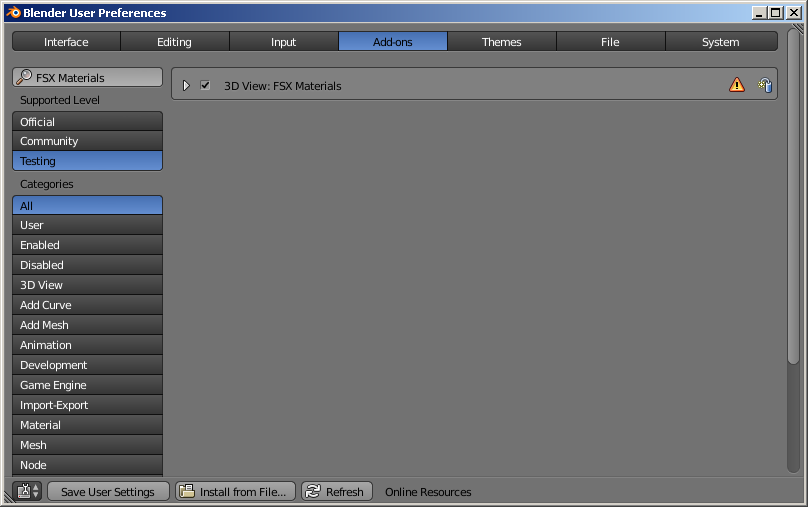
Task: Close the Blender User Preferences window
Action: point(794,12)
